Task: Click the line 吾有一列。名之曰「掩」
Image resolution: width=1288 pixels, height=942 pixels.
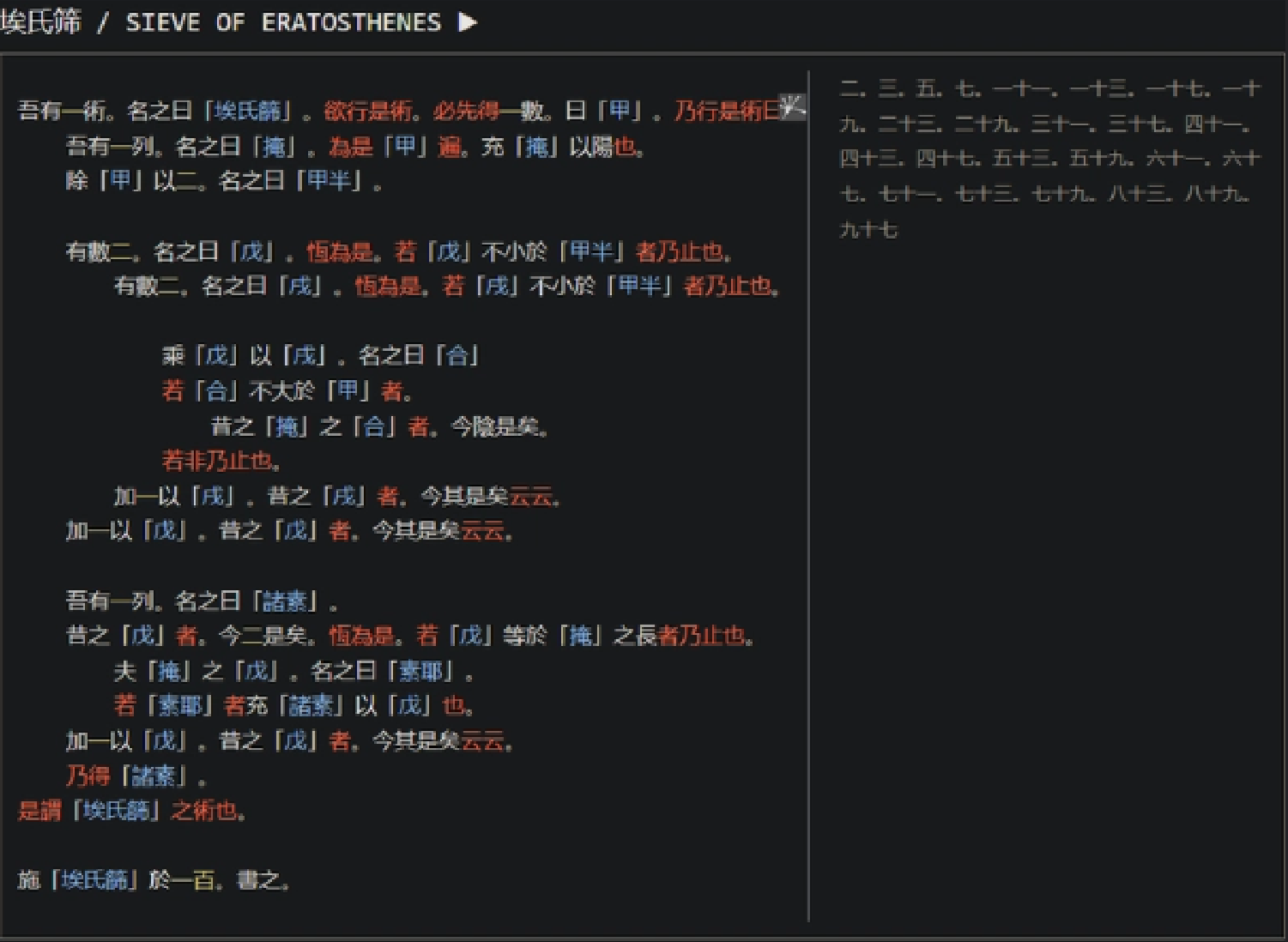Action: click(x=355, y=147)
